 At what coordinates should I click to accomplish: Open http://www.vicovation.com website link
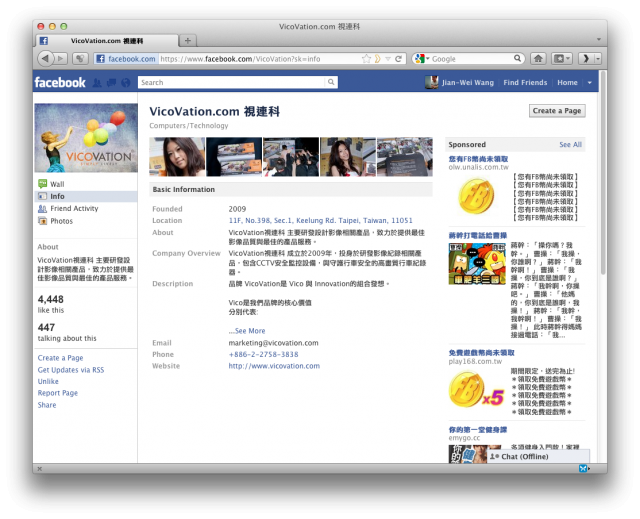tap(274, 366)
